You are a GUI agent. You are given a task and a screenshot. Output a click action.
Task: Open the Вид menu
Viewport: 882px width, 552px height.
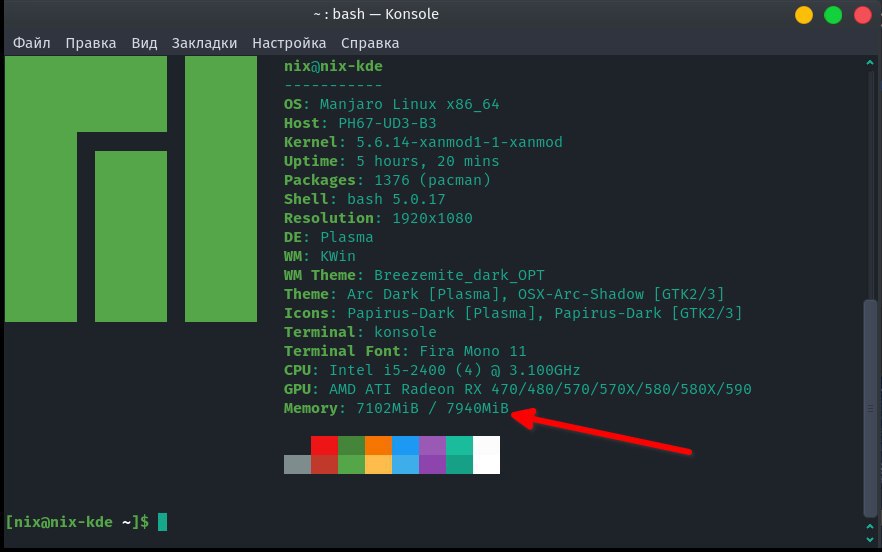(x=144, y=43)
